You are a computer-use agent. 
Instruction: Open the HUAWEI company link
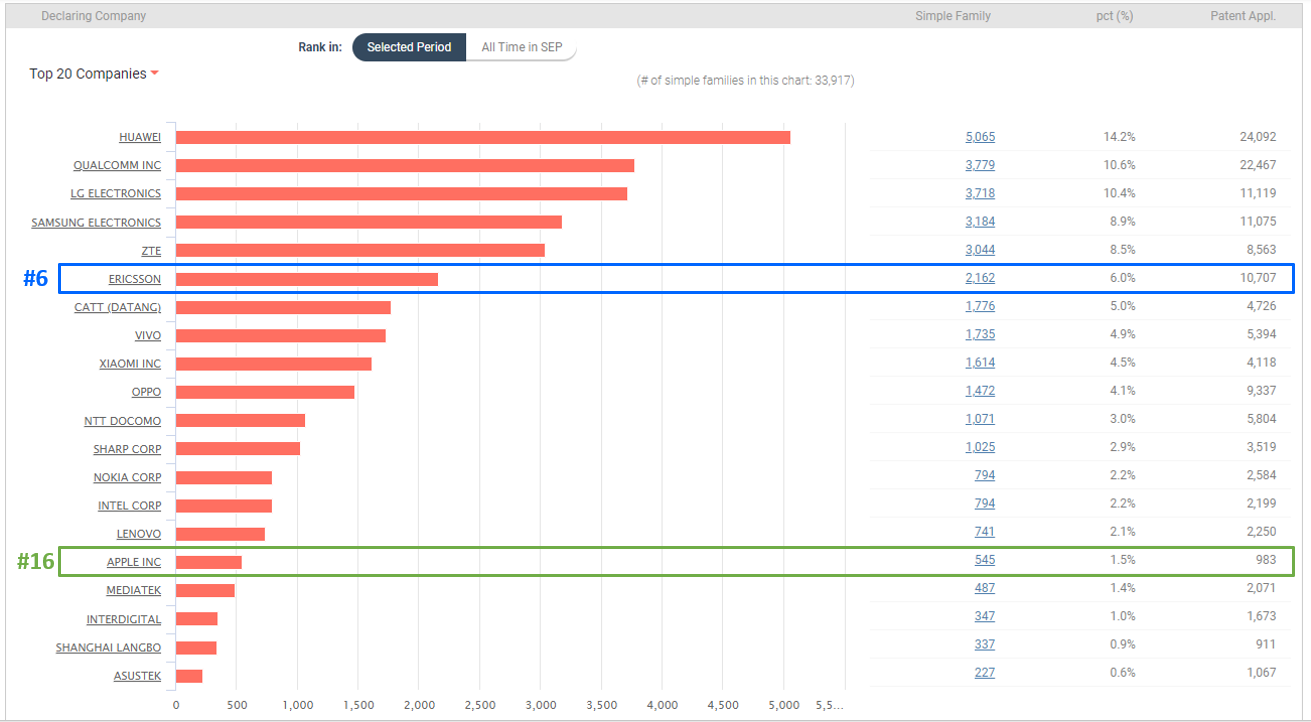(140, 137)
